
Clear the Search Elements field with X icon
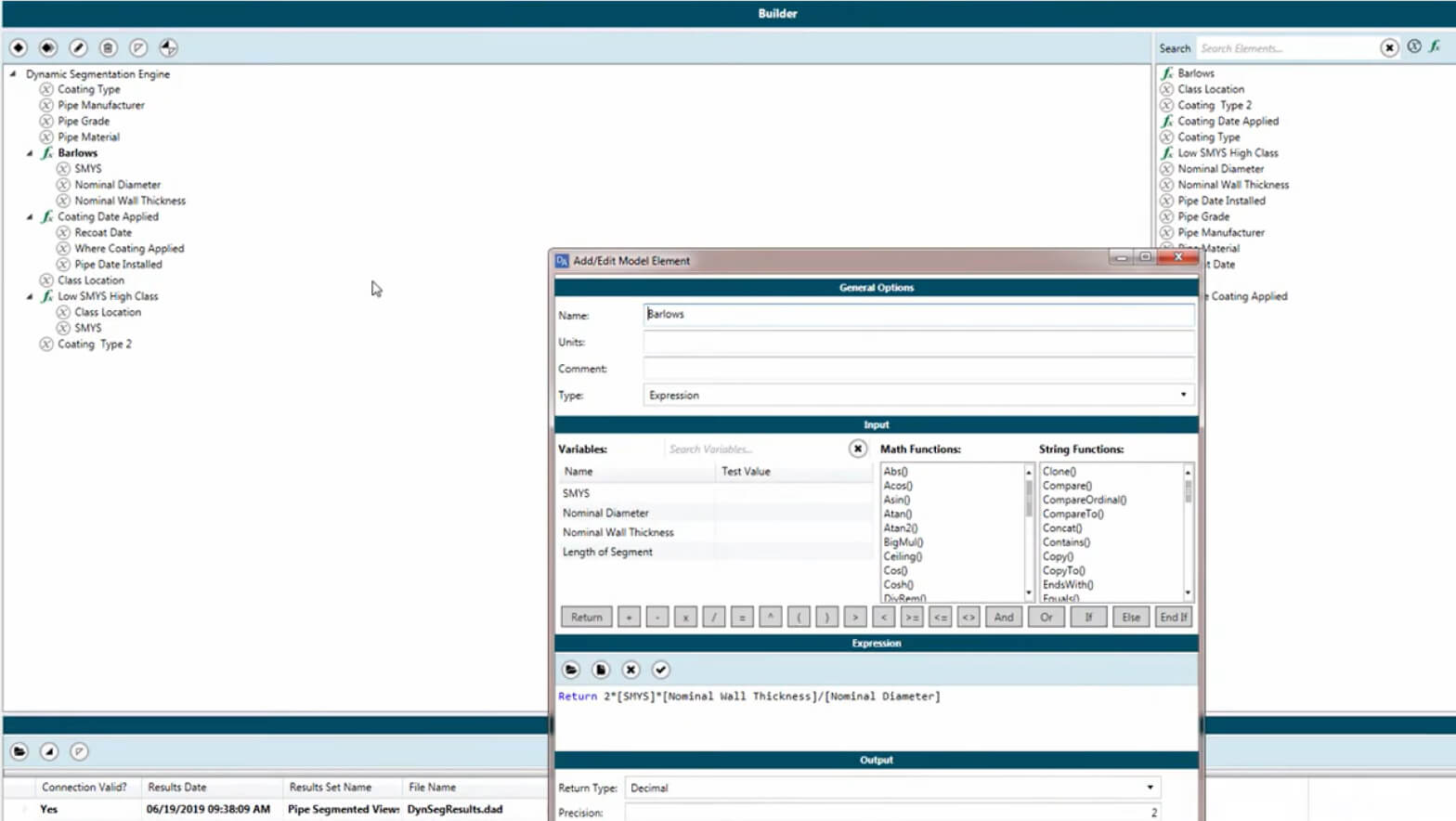[1388, 48]
